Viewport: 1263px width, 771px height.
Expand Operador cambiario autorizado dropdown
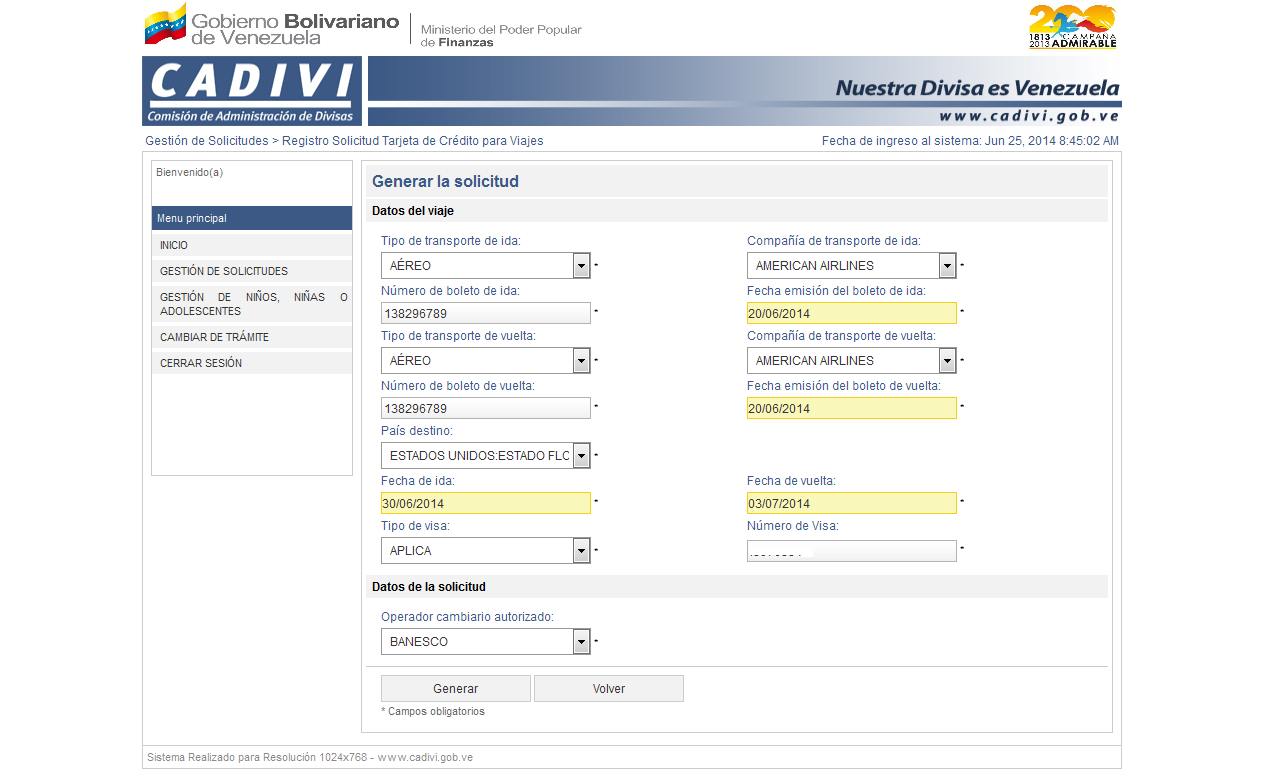tap(486, 641)
